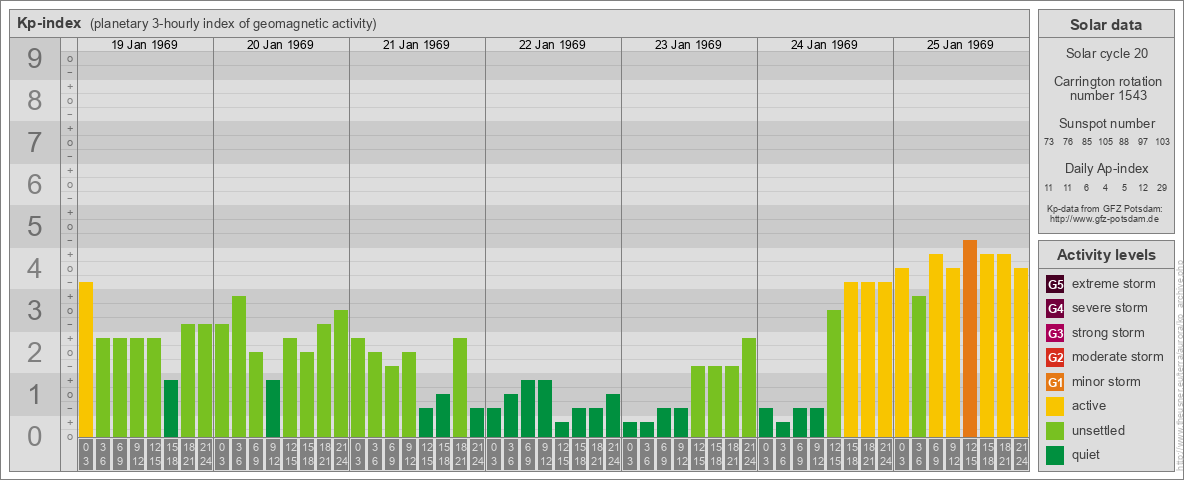Click the G3 strong storm badge
Screen dimensions: 1184x480
(1055, 333)
